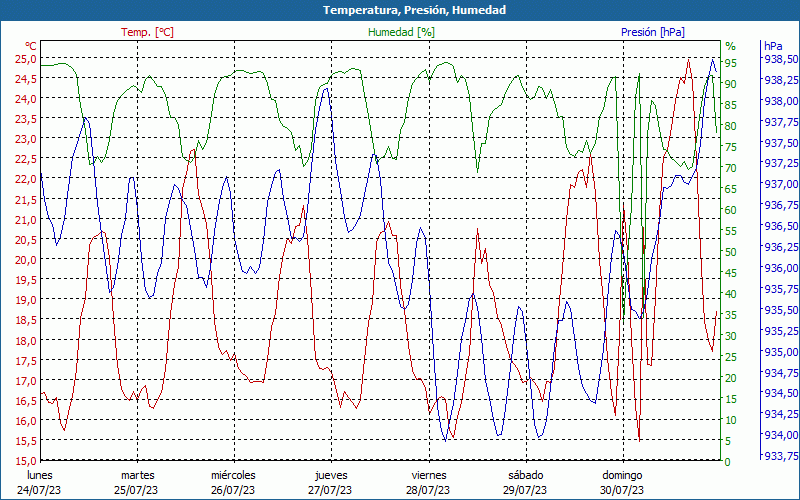Image resolution: width=800 pixels, height=500 pixels.
Task: Click the pressure axis value '938,50'
Action: (x=781, y=59)
